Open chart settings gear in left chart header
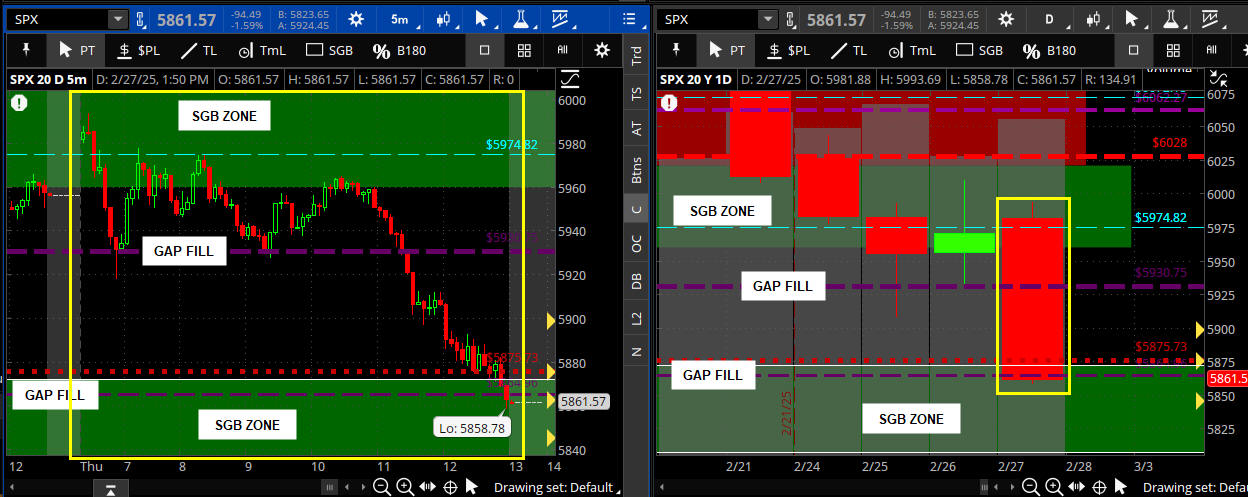1248x497 pixels. (355, 19)
